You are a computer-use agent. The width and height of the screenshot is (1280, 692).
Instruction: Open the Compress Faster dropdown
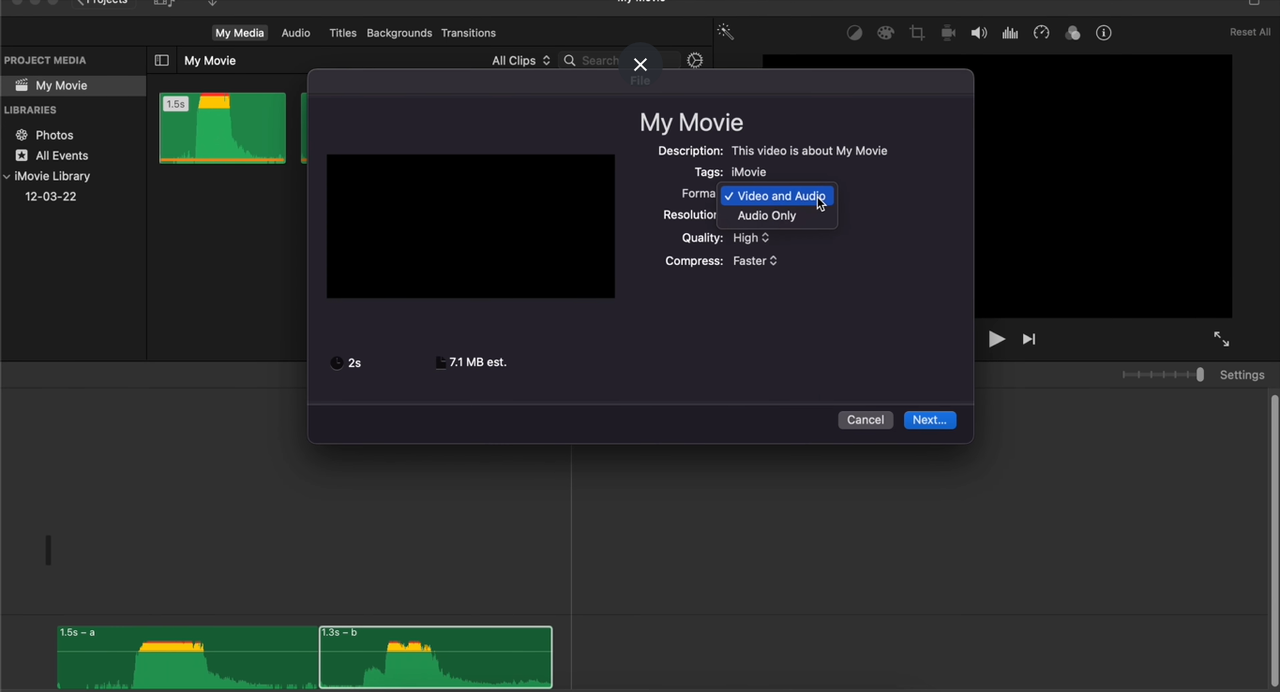click(x=755, y=261)
